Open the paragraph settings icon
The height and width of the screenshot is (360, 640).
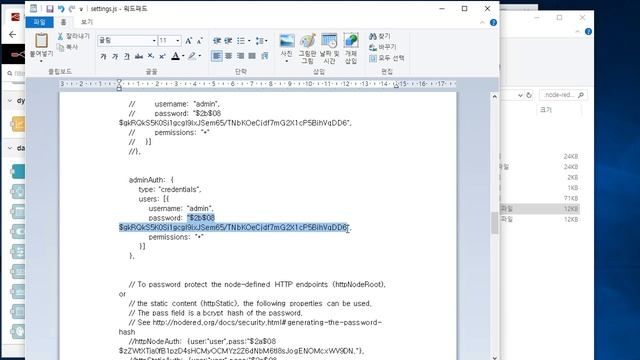265,56
